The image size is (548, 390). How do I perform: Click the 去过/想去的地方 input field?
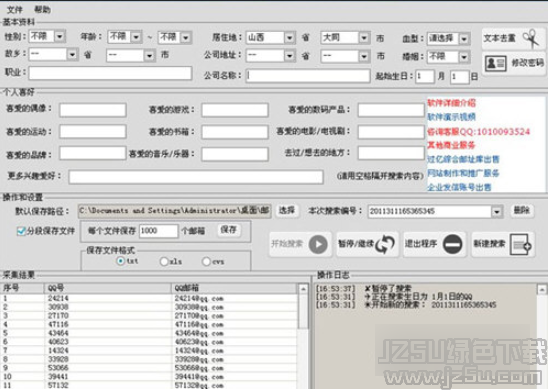(391, 153)
